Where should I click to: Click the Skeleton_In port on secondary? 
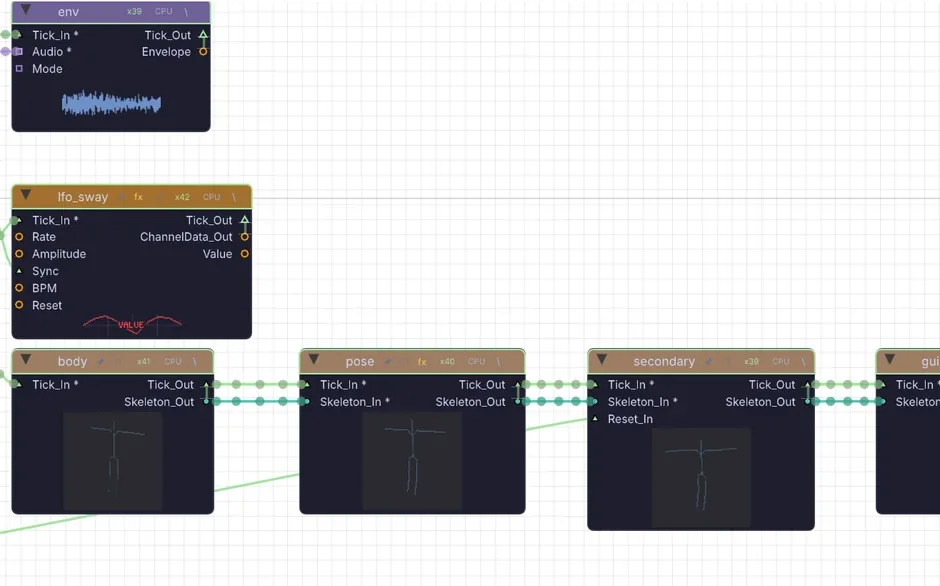pyautogui.click(x=594, y=401)
